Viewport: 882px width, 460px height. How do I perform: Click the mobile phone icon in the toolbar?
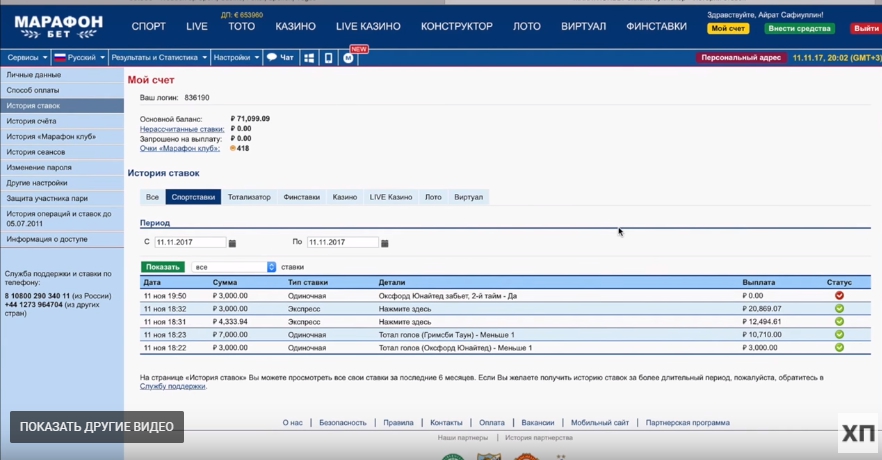pos(328,58)
